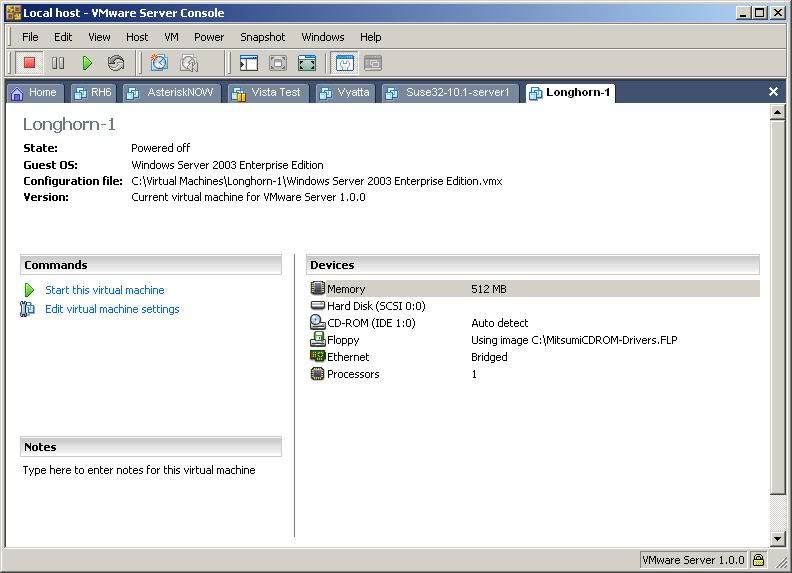Viewport: 792px width, 573px height.
Task: Open the Host menu
Action: (x=137, y=37)
